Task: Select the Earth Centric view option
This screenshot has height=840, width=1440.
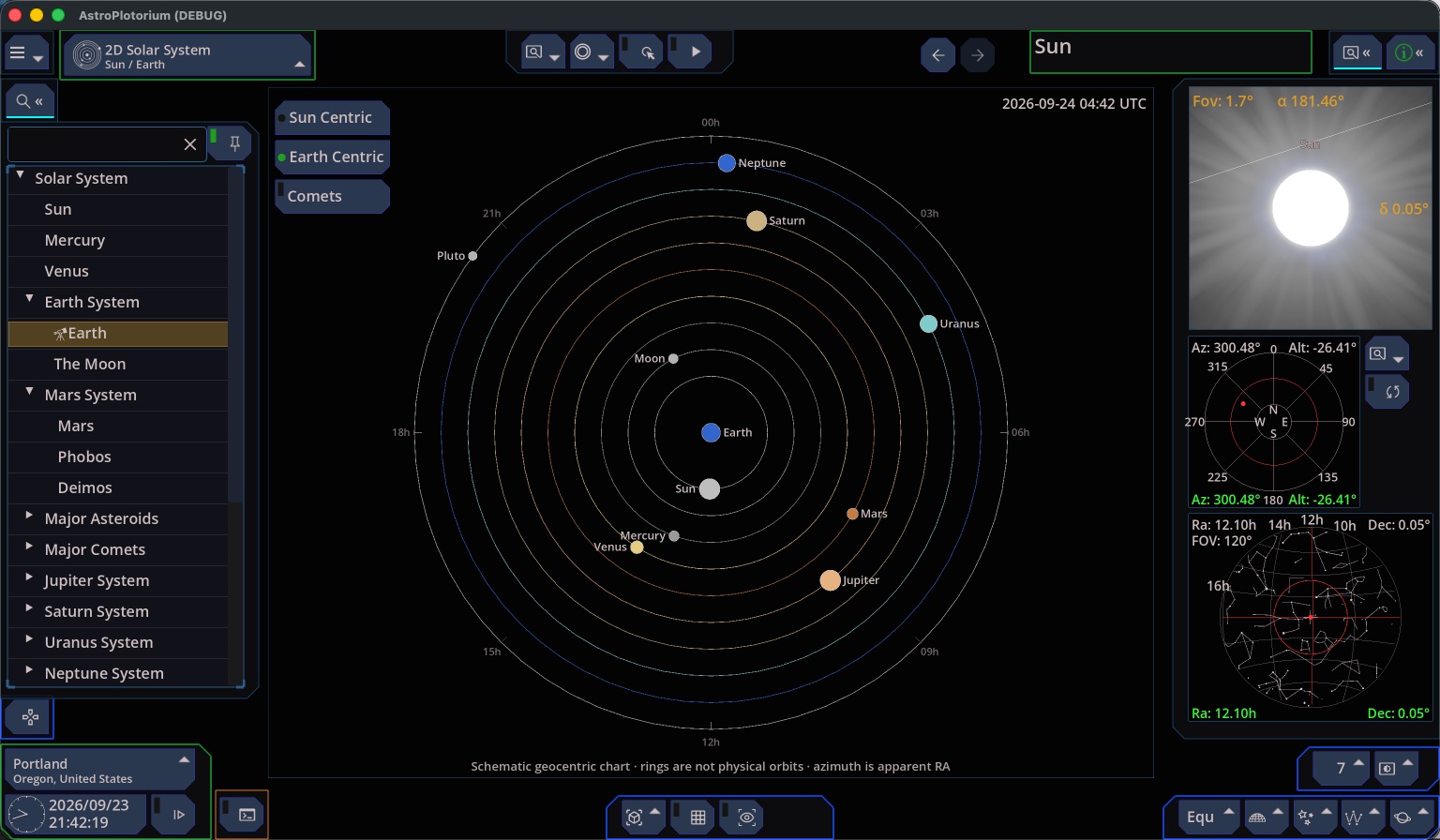Action: [x=332, y=157]
